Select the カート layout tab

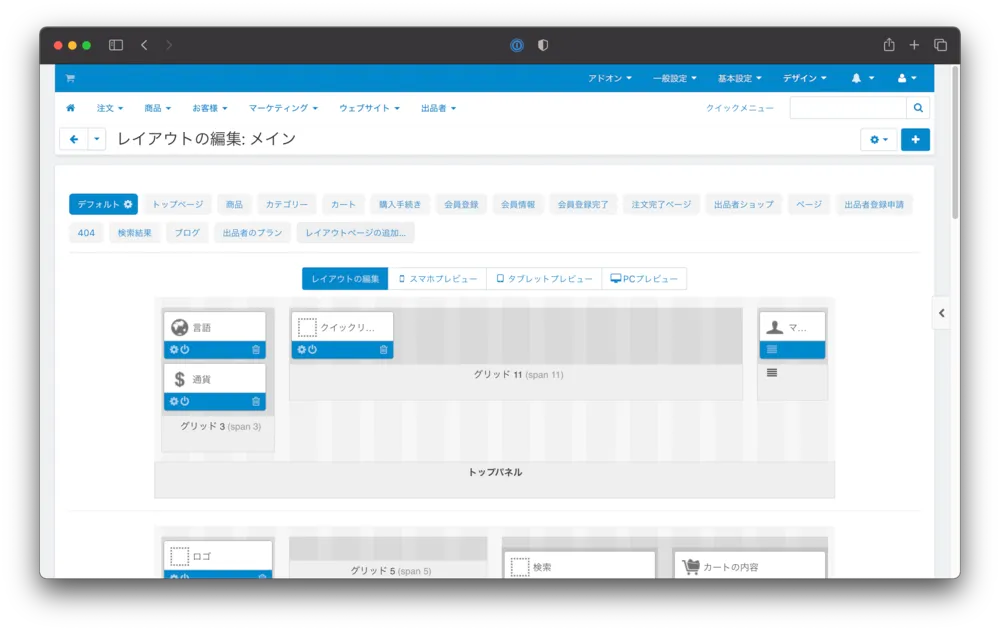click(x=343, y=204)
